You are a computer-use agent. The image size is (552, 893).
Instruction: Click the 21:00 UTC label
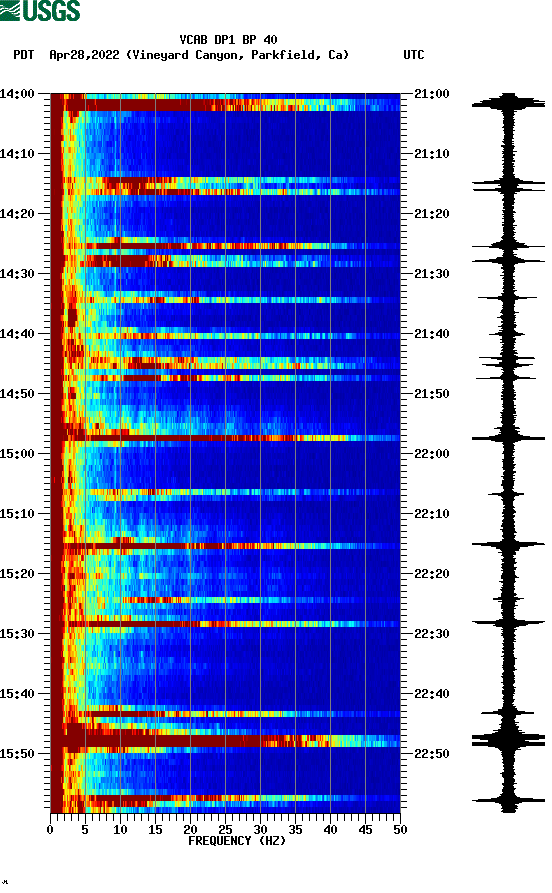(432, 93)
